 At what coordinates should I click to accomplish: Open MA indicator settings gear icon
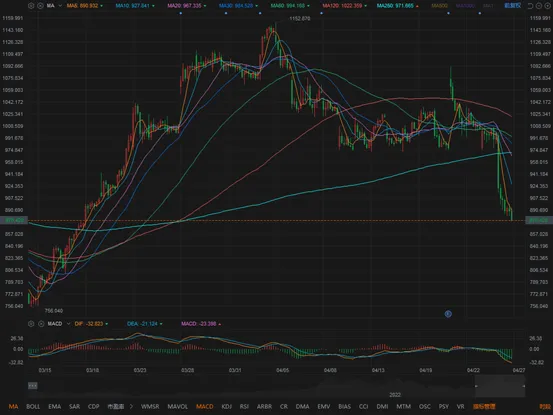pos(31,6)
